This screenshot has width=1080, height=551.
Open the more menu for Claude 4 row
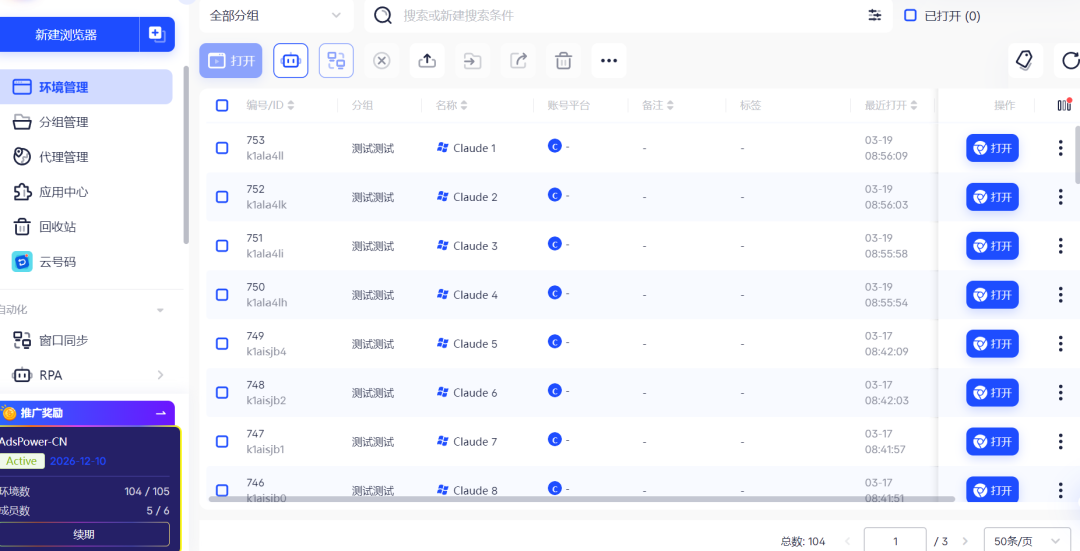point(1061,295)
